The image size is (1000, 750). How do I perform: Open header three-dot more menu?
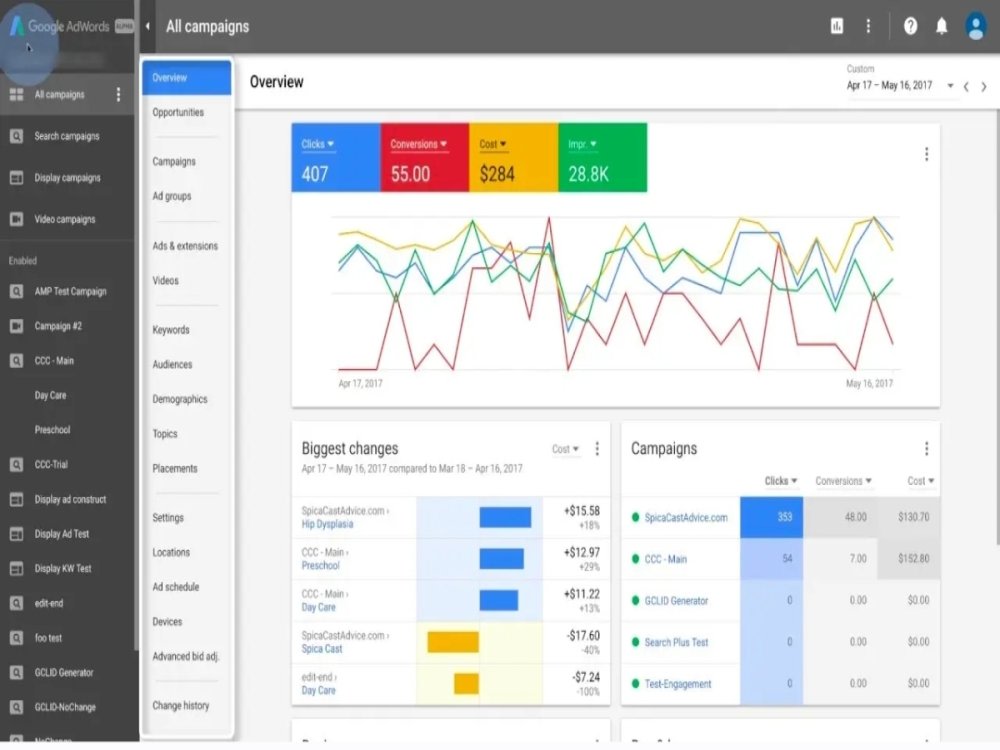pyautogui.click(x=868, y=26)
